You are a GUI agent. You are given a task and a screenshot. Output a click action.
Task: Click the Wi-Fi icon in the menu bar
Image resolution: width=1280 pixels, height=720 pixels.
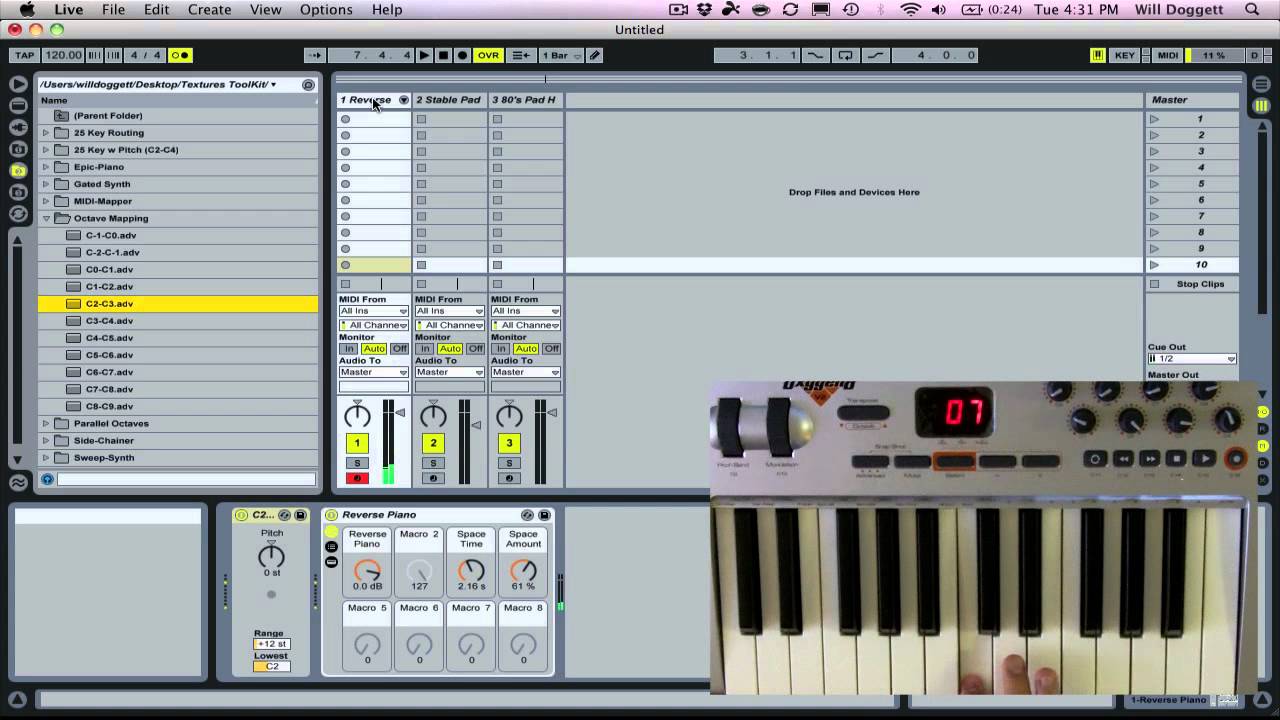[x=910, y=9]
